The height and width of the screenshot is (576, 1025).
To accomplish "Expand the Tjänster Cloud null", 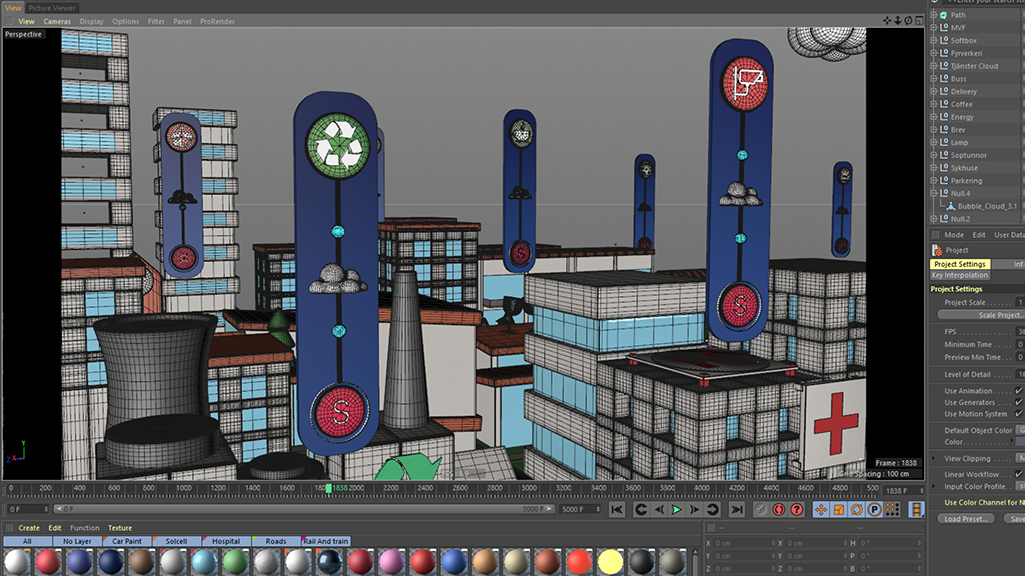I will 933,66.
